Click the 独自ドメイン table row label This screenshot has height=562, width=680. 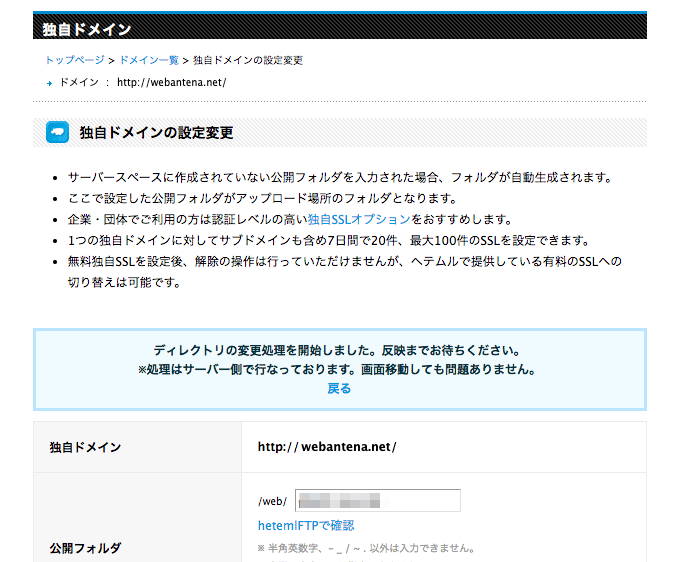(x=85, y=447)
